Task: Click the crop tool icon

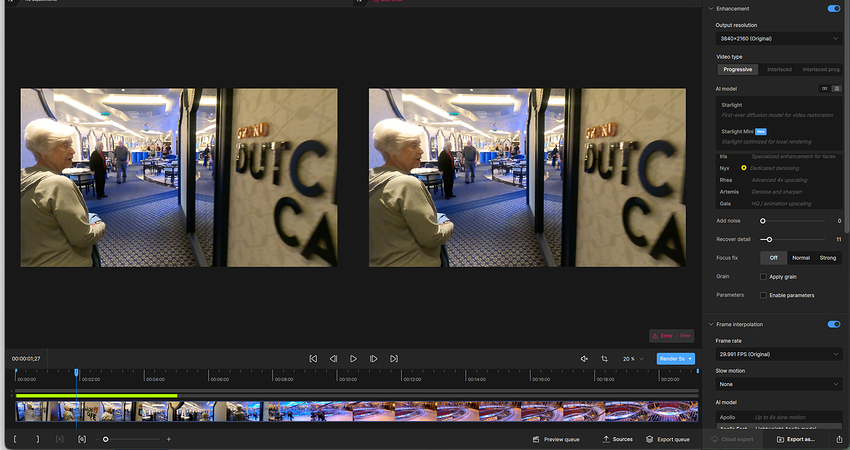Action: tap(604, 358)
